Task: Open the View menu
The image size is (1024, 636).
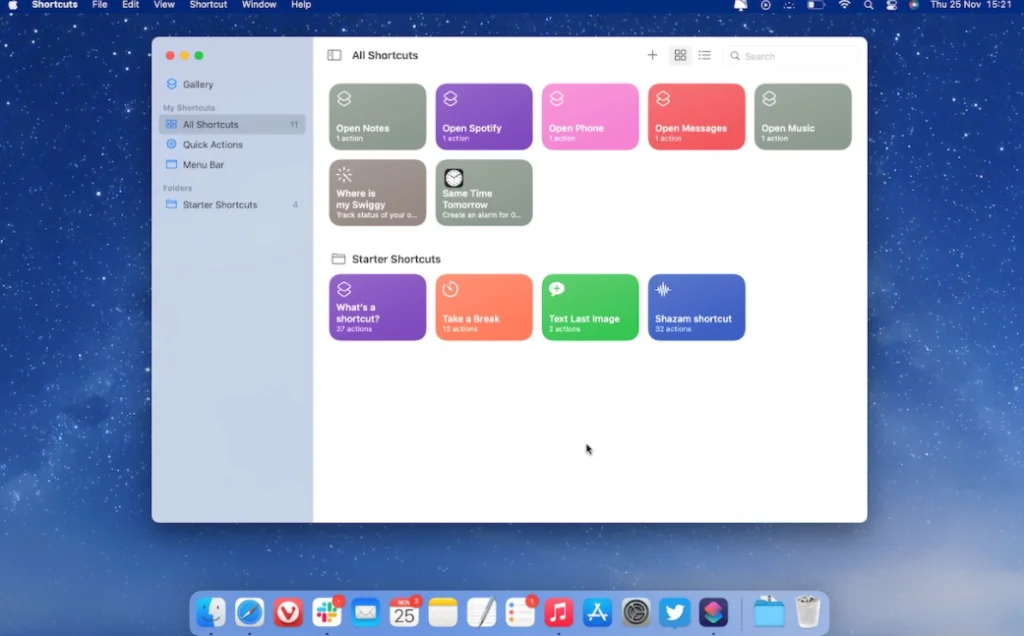Action: [164, 5]
